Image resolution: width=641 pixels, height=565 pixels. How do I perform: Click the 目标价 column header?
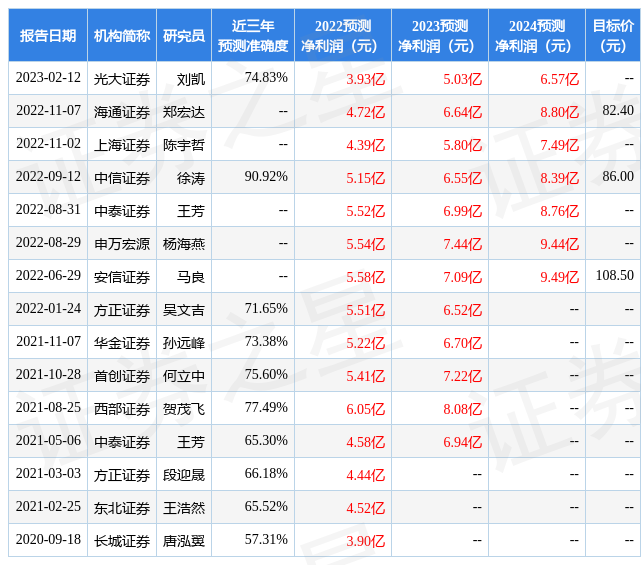613,35
